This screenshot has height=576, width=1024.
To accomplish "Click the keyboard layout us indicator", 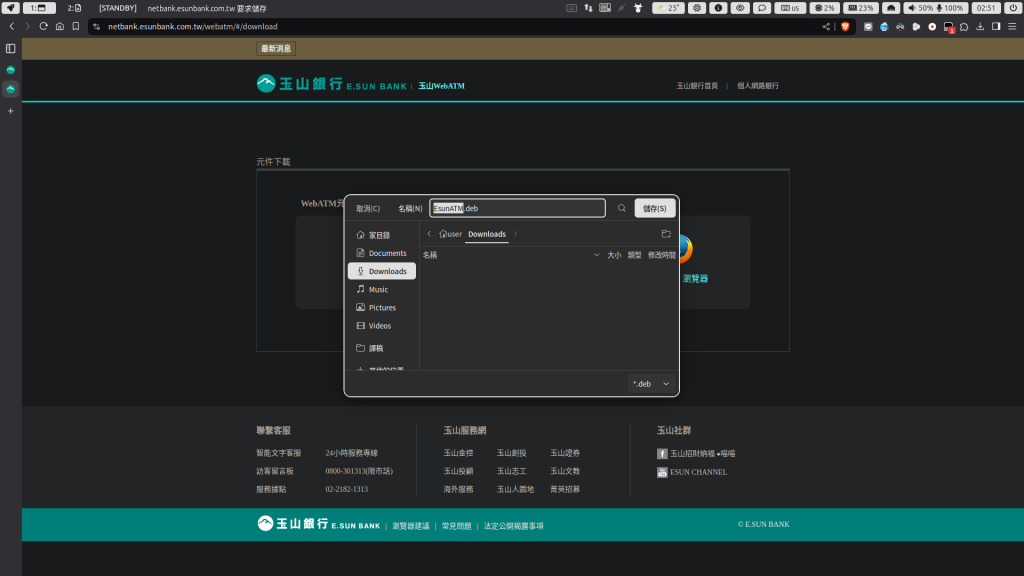I will tap(790, 8).
